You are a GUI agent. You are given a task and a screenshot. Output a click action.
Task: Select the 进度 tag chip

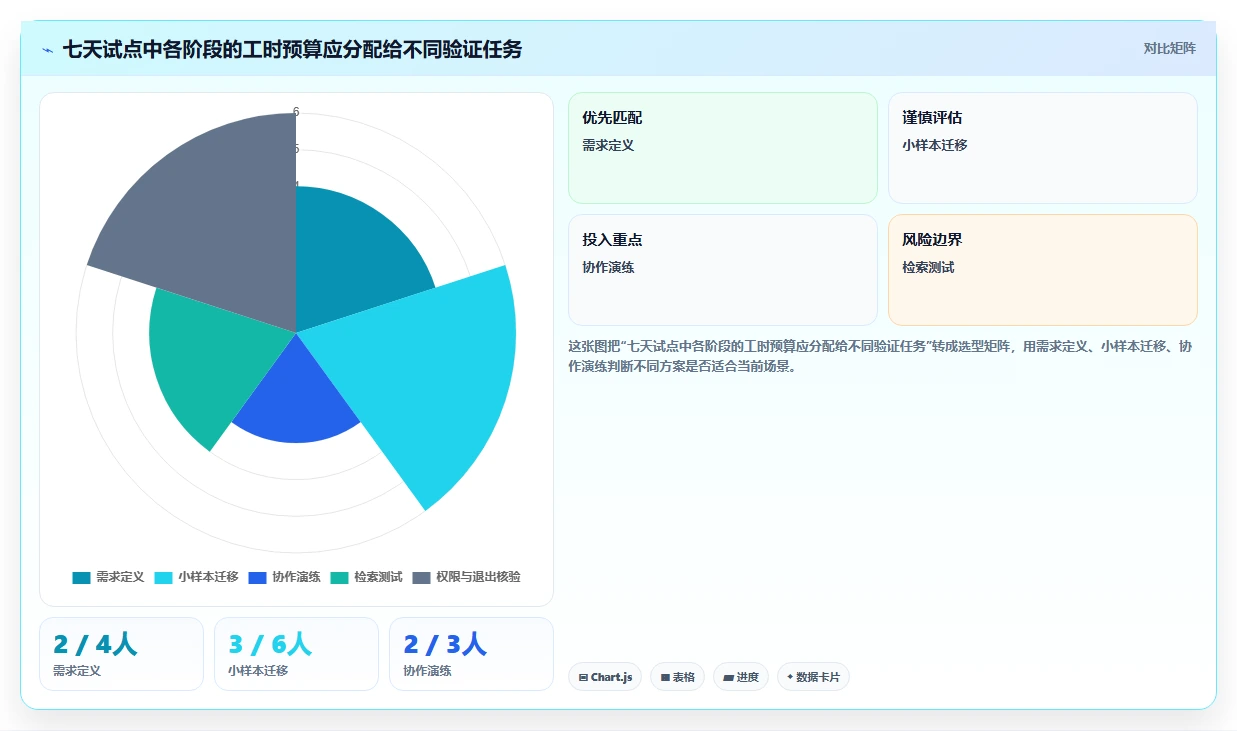pos(741,677)
